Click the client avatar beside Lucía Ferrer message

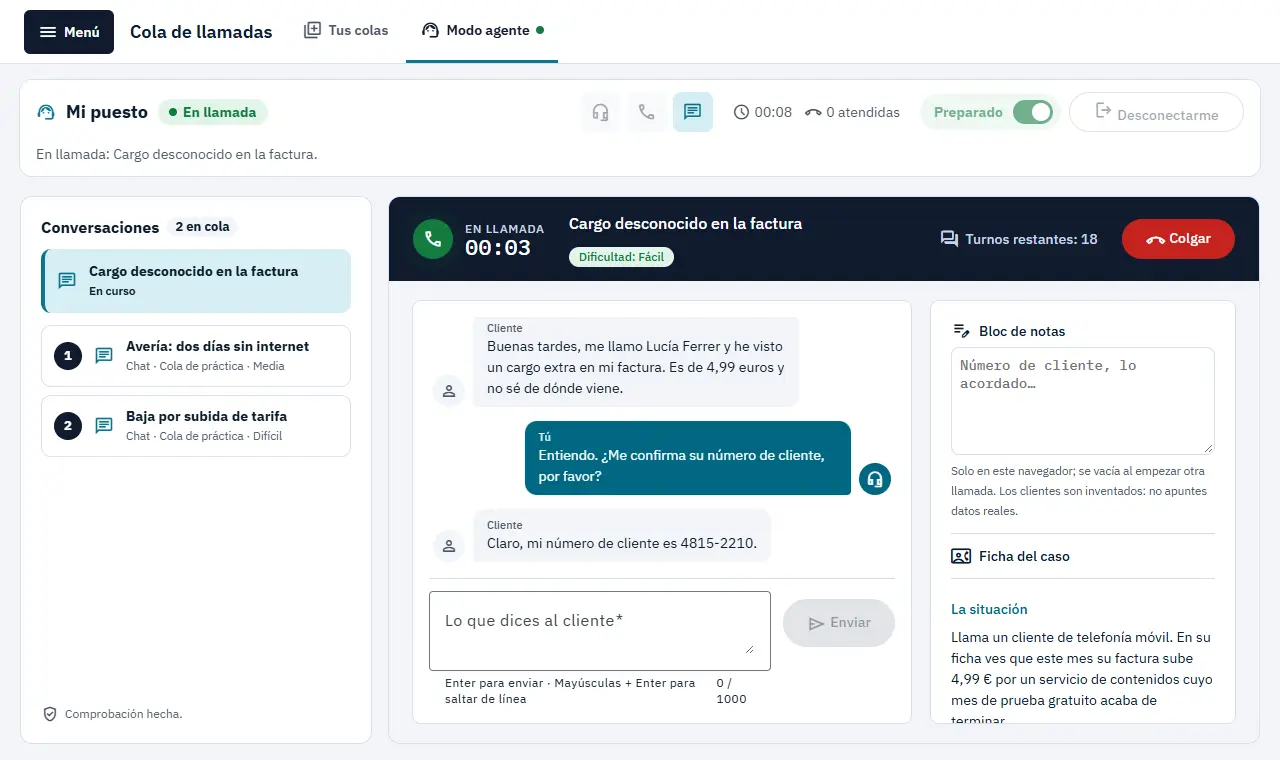point(449,391)
